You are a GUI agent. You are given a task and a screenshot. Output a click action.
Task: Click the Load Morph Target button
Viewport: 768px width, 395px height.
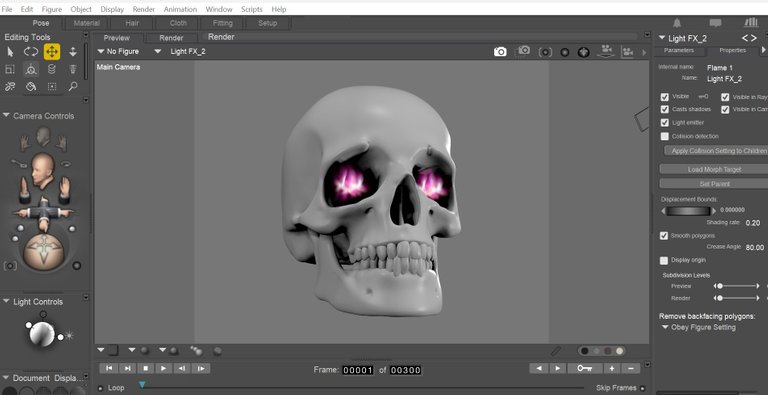coord(714,169)
